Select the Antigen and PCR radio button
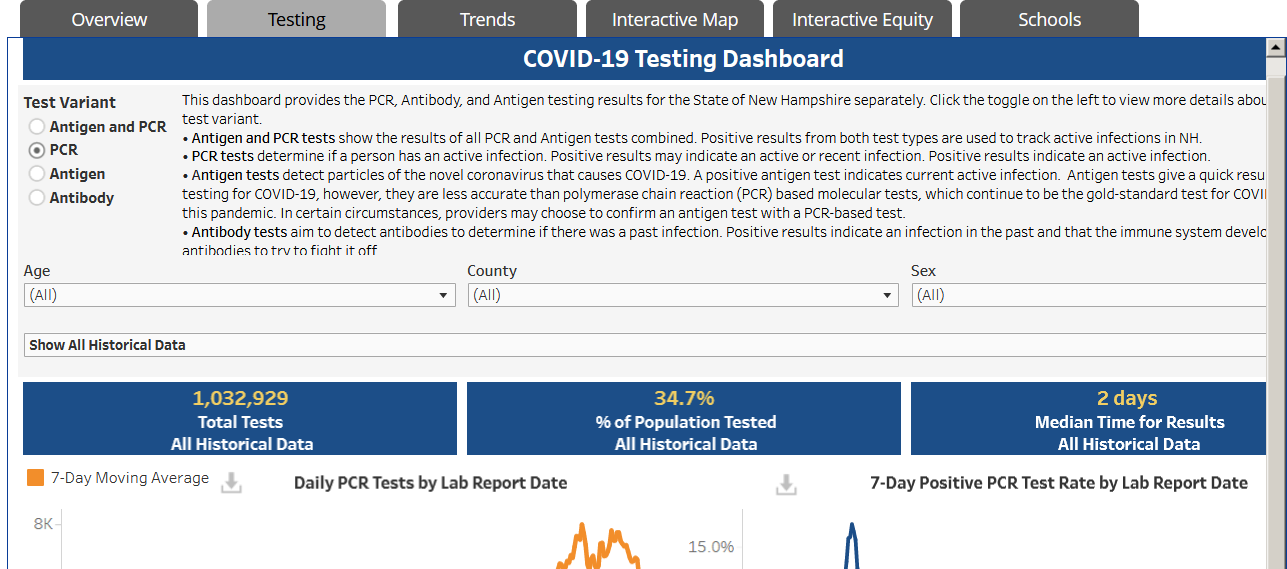The image size is (1287, 569). [x=37, y=127]
